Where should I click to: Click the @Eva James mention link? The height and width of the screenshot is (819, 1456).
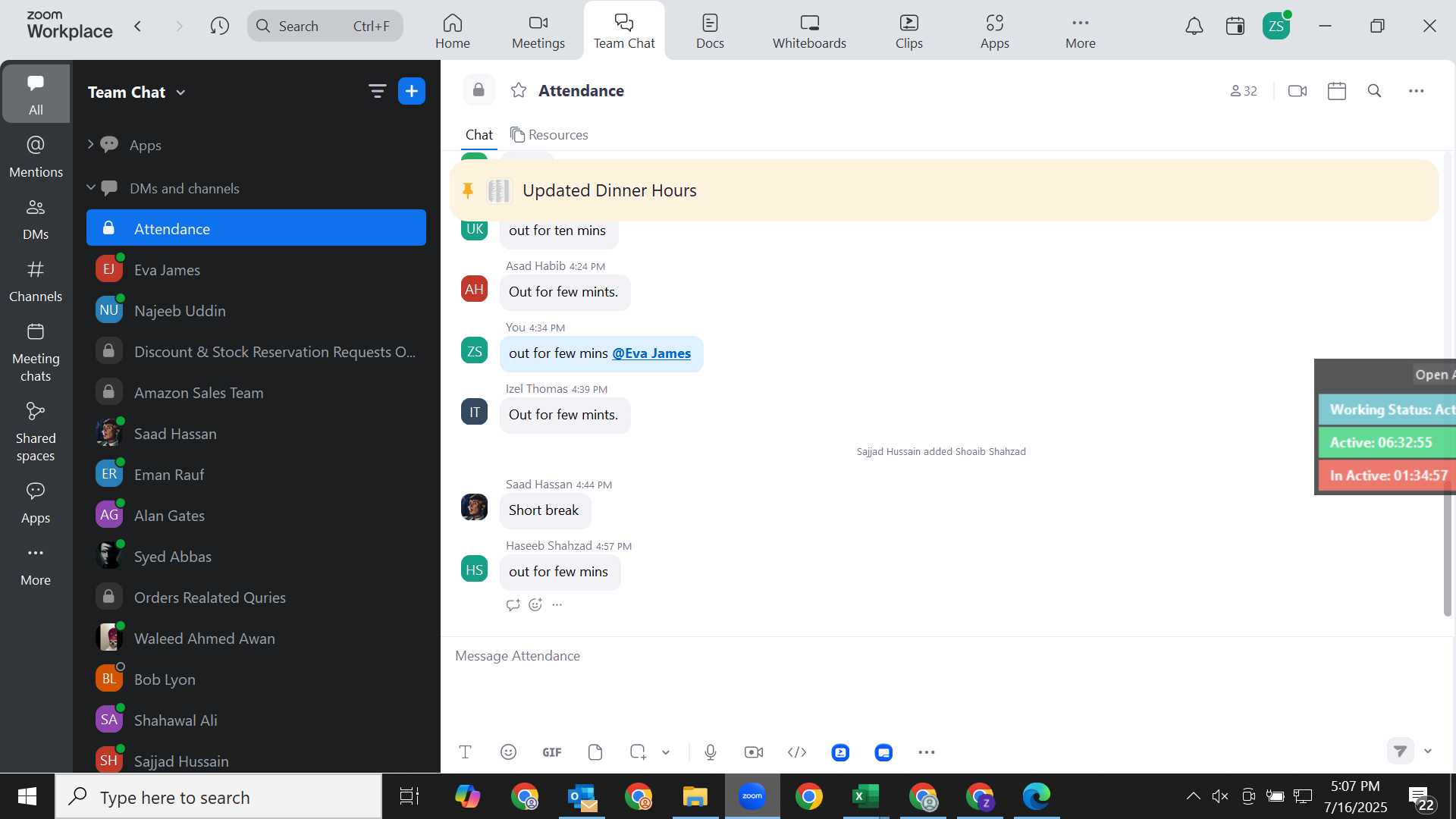pos(651,353)
